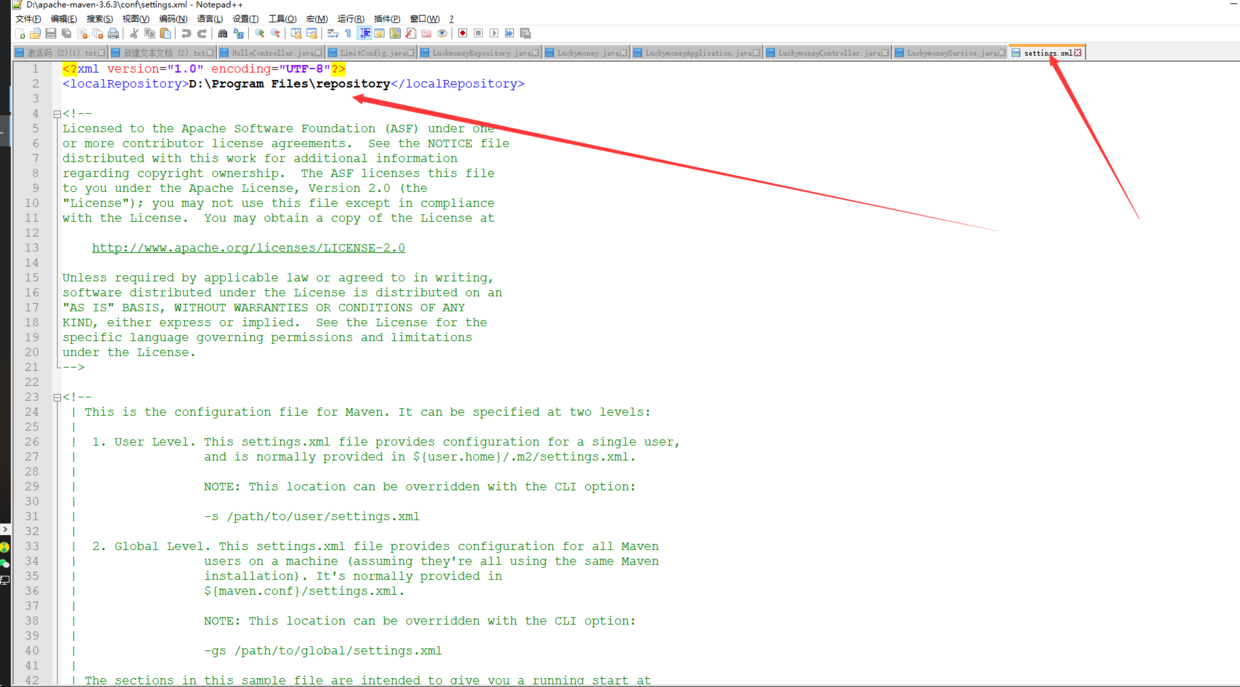
Task: Click the Undo arrow icon
Action: point(186,33)
